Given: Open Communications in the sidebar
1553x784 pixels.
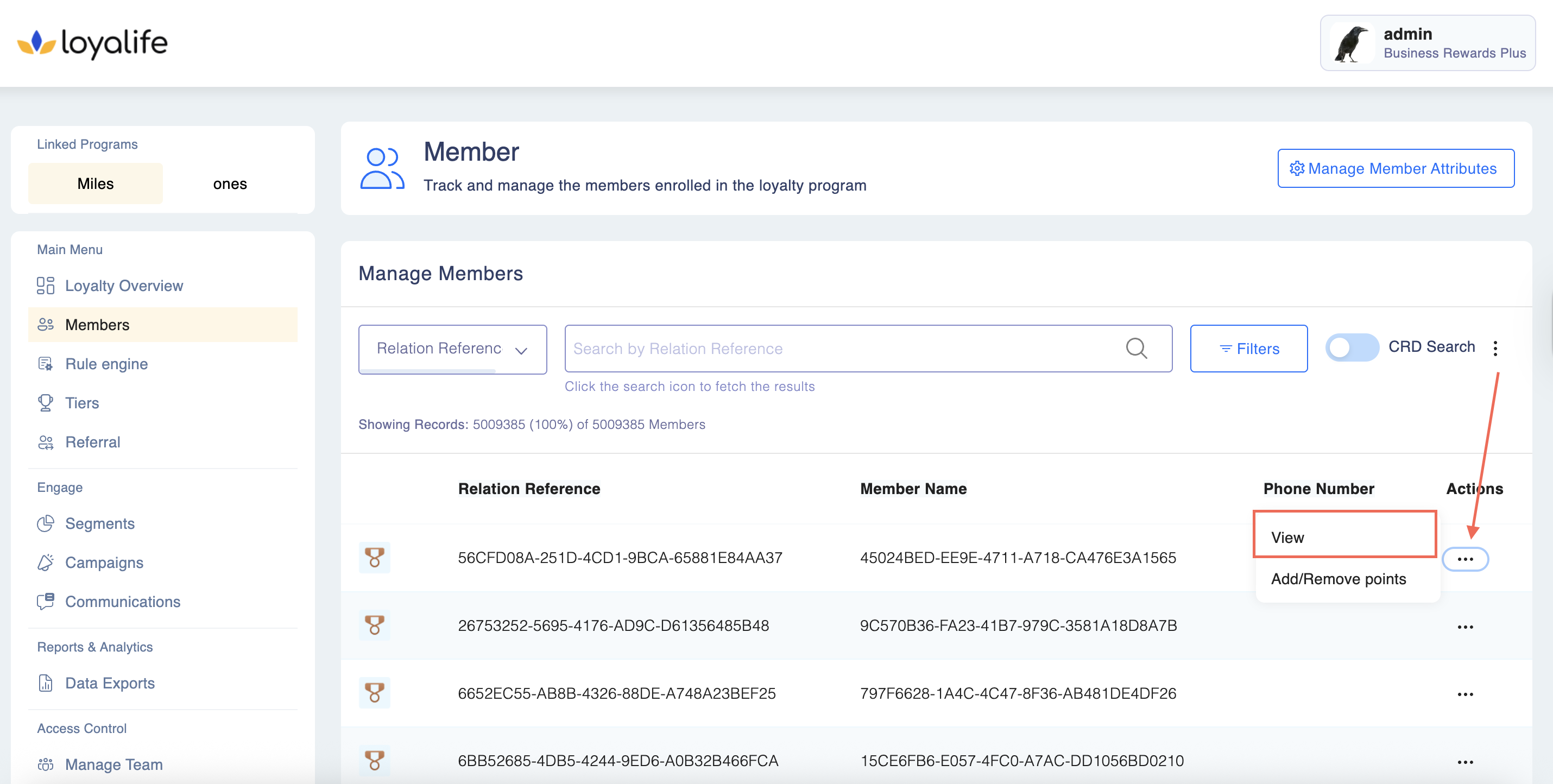Looking at the screenshot, I should tap(122, 602).
